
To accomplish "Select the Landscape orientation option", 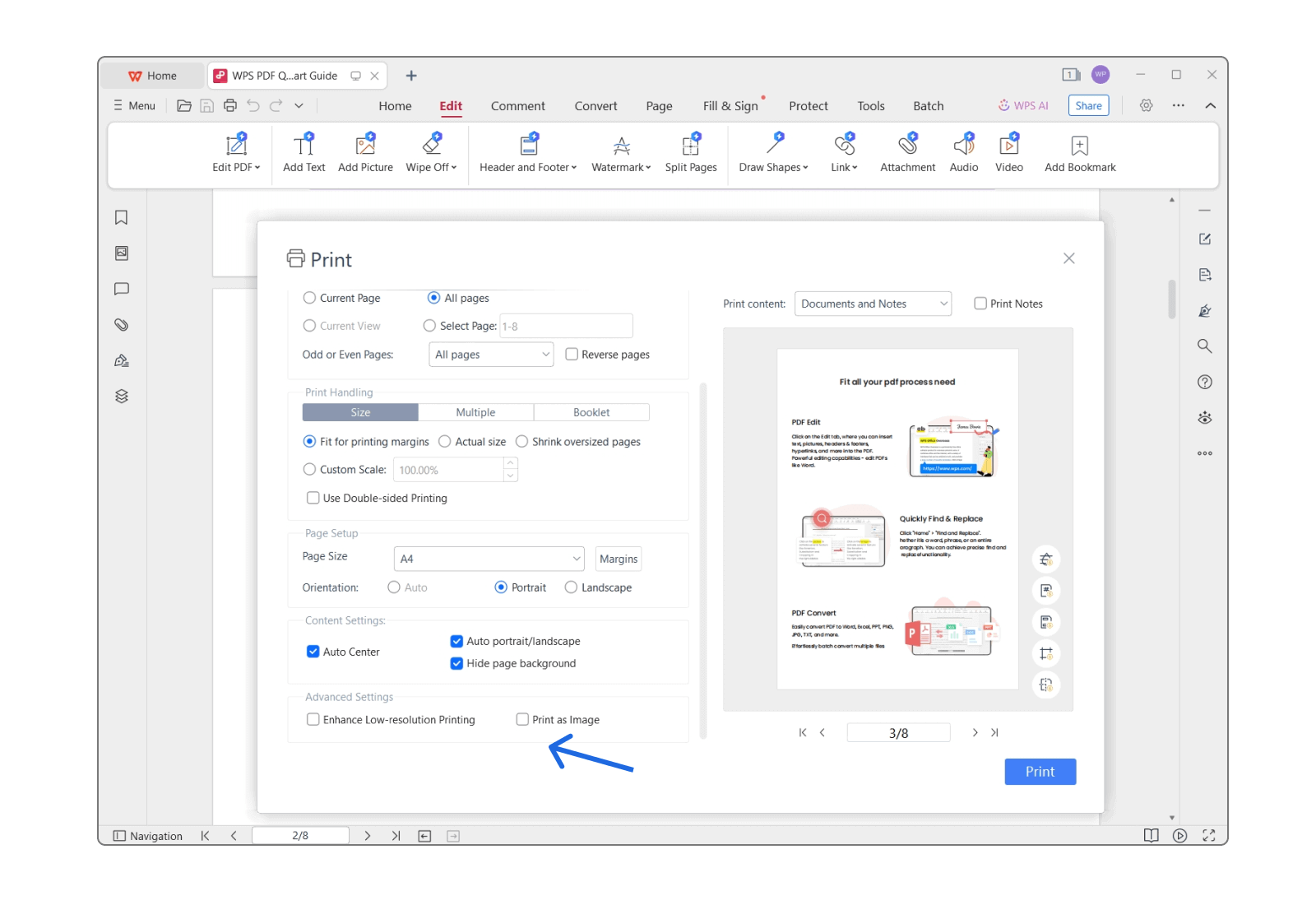I will click(x=571, y=587).
